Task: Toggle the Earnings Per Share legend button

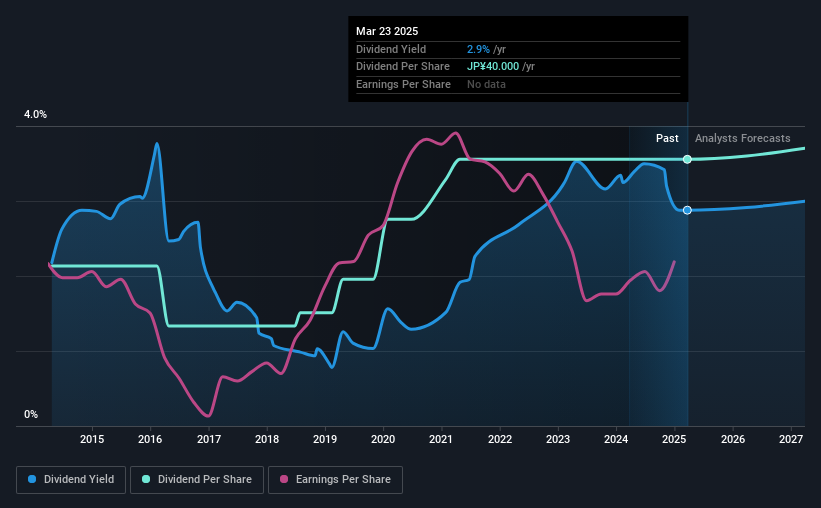Action: coord(335,480)
